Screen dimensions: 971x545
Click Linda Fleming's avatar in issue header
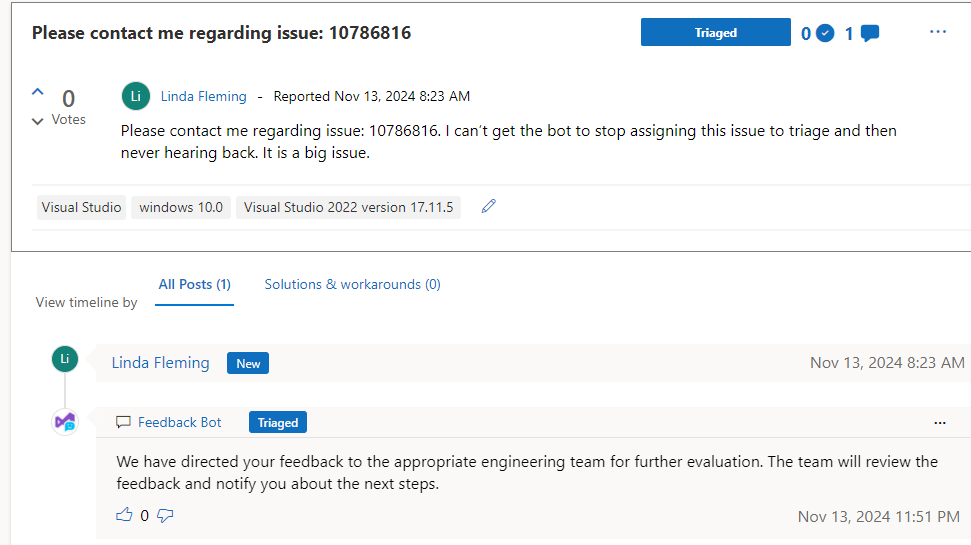136,96
